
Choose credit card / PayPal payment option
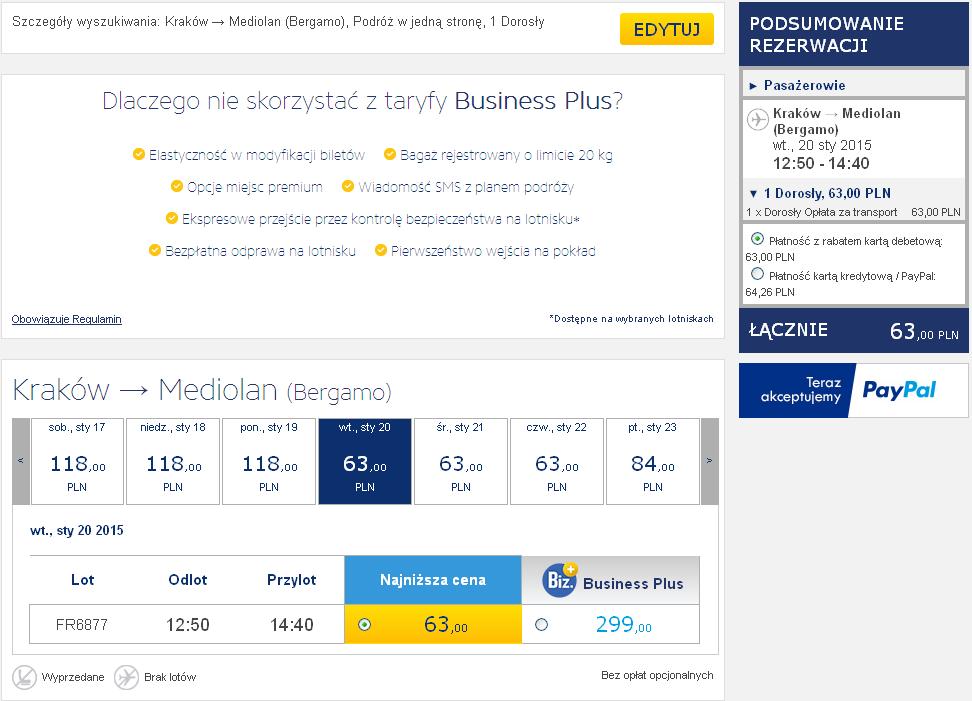click(757, 274)
